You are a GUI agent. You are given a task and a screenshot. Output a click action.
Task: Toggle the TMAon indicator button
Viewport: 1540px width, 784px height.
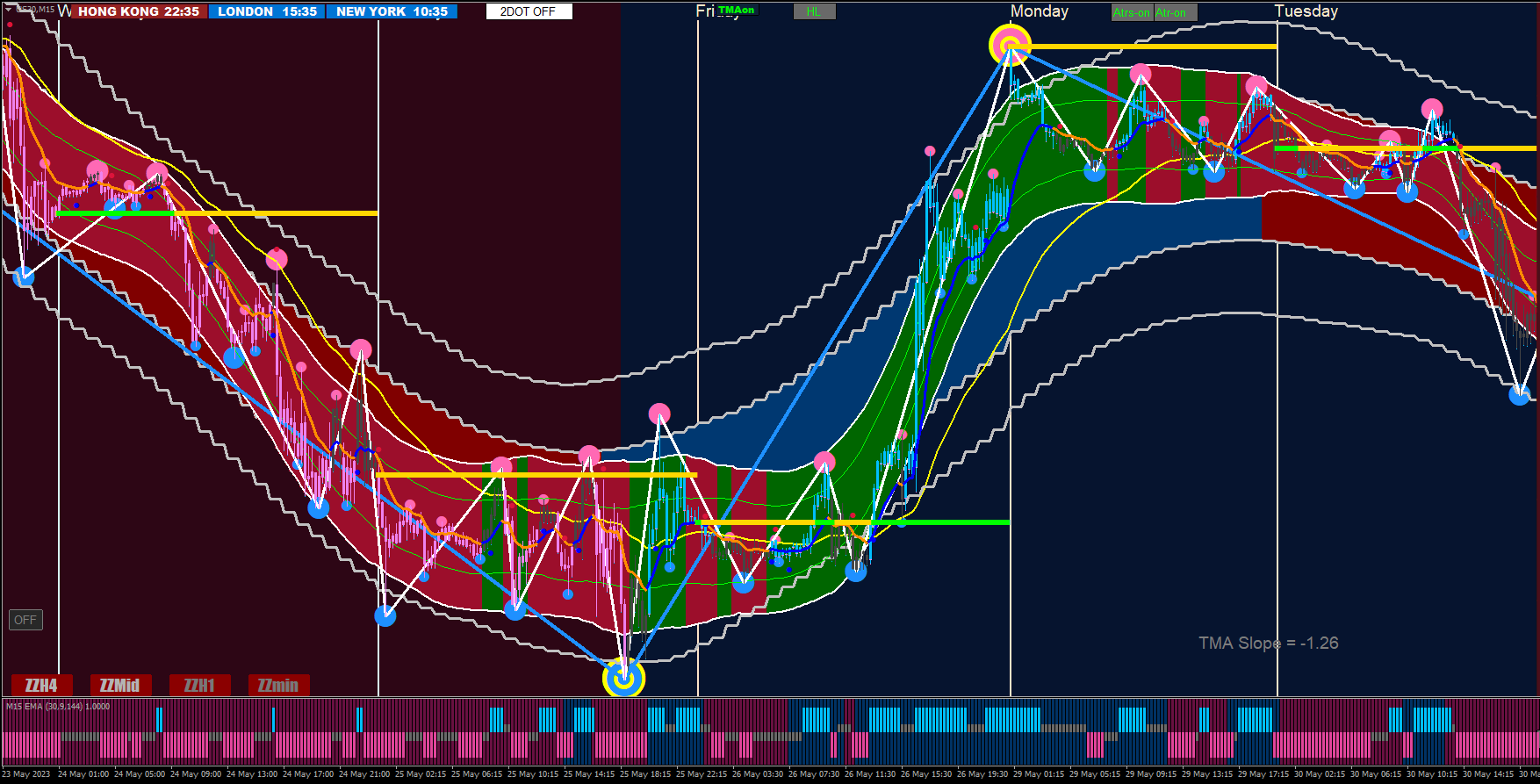[736, 10]
